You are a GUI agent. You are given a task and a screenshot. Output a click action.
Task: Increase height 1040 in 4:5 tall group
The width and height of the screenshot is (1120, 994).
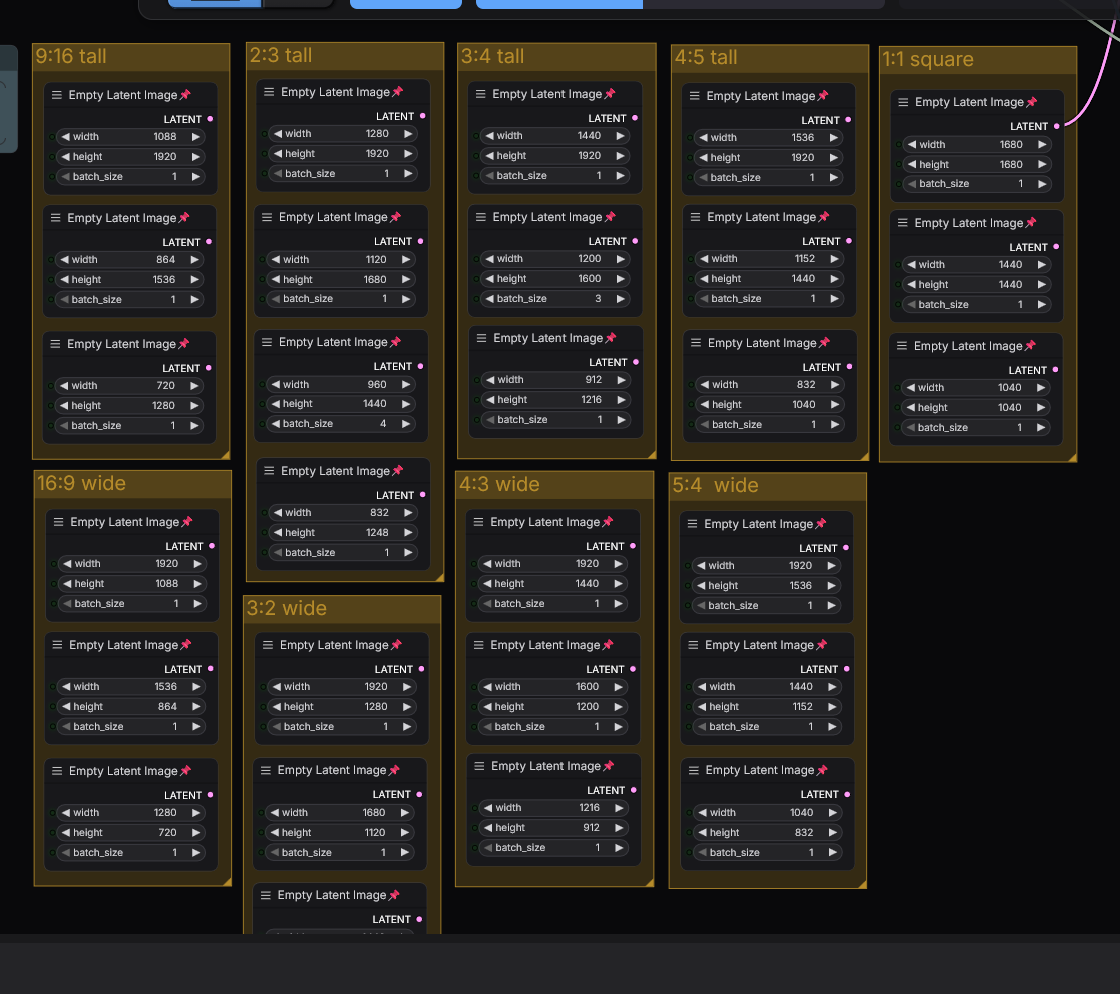click(834, 404)
